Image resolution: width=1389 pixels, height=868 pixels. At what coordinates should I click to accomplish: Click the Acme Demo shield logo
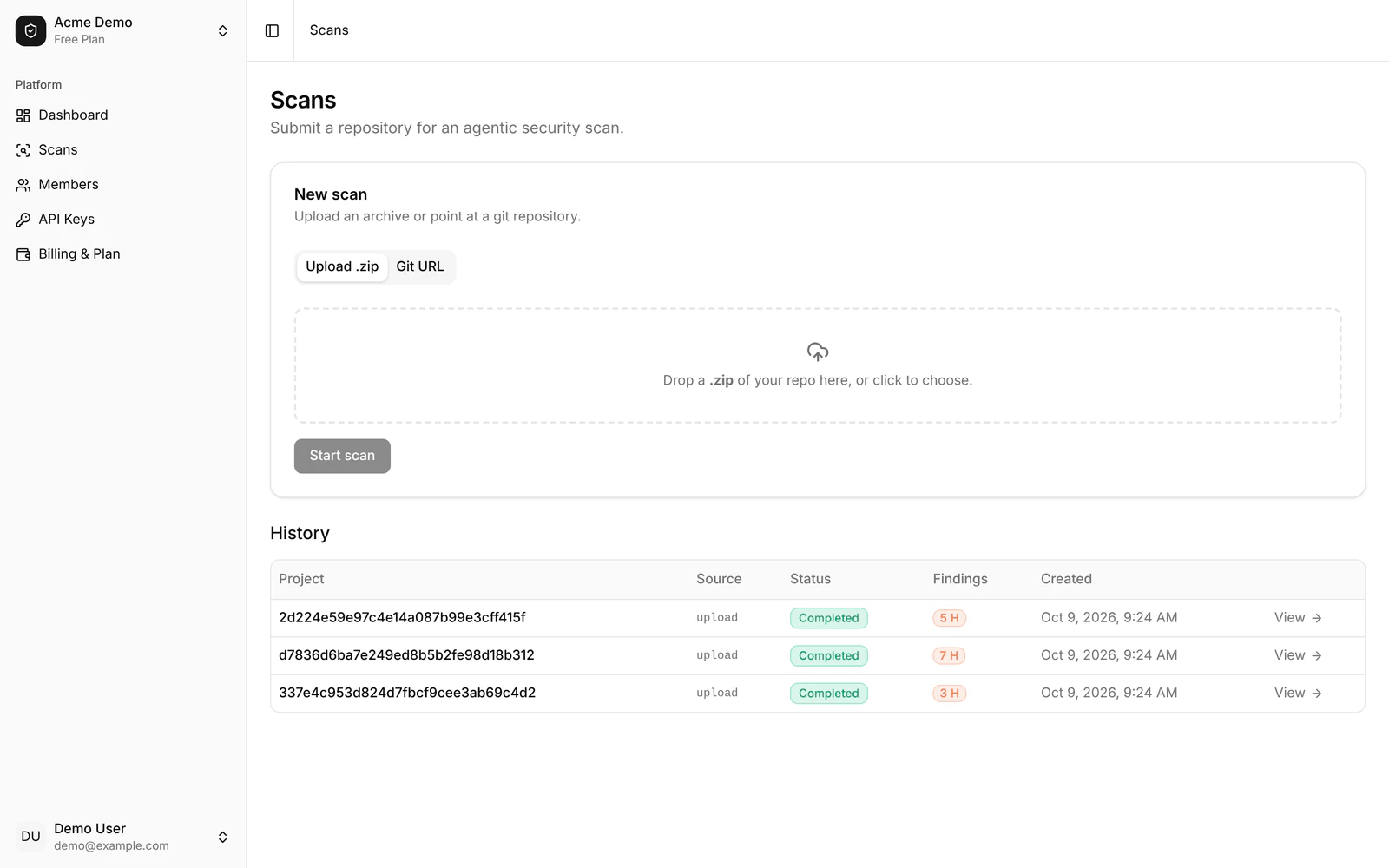coord(30,30)
